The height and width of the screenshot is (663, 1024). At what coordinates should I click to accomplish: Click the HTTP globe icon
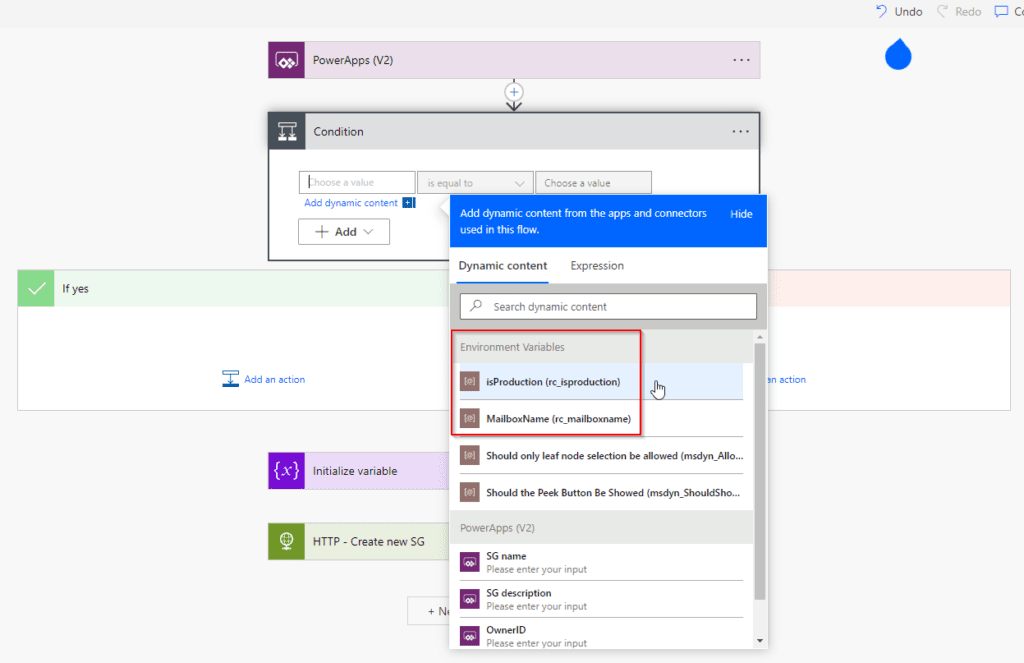coord(286,541)
